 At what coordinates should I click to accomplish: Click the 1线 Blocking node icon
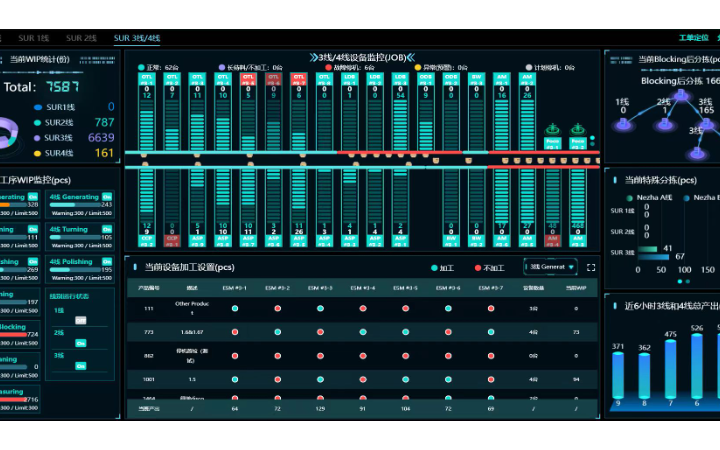(623, 123)
